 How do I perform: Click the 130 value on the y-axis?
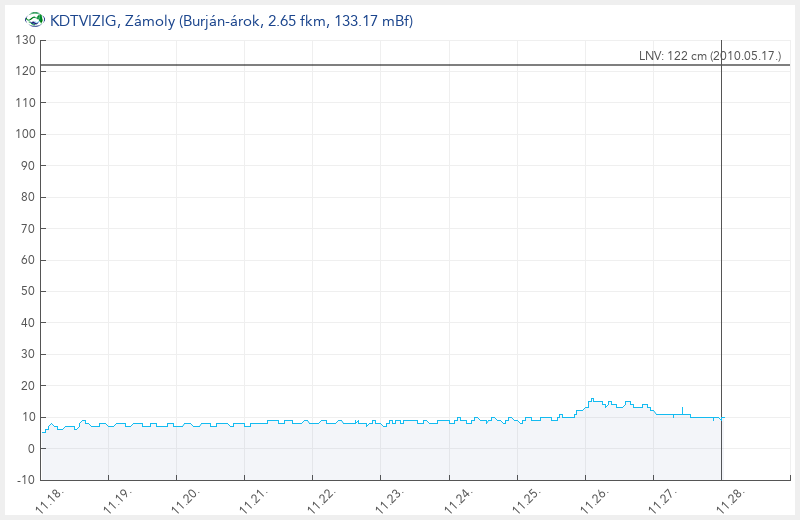click(x=26, y=40)
